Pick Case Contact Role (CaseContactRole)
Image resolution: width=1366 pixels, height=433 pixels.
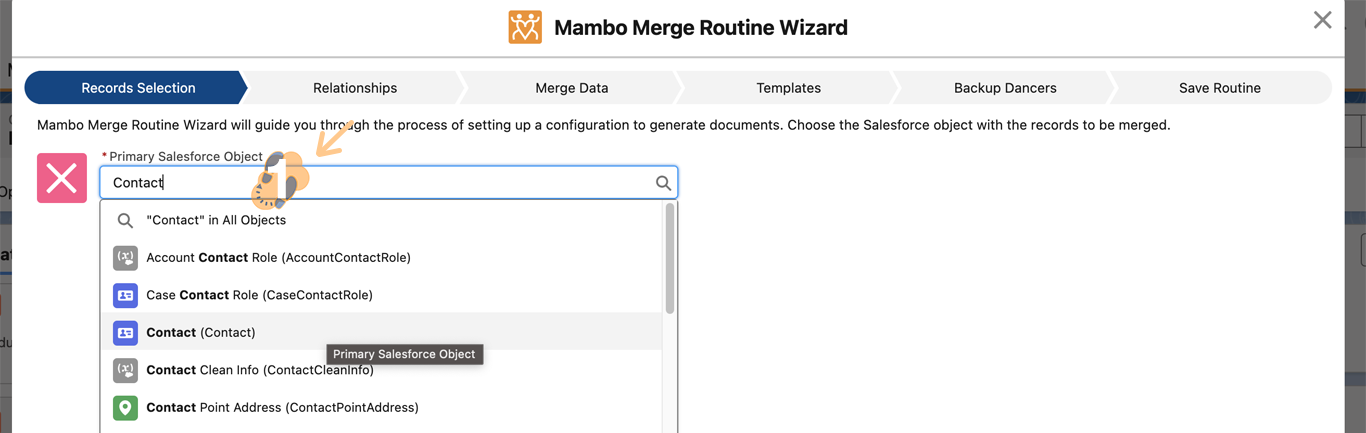[x=259, y=295]
